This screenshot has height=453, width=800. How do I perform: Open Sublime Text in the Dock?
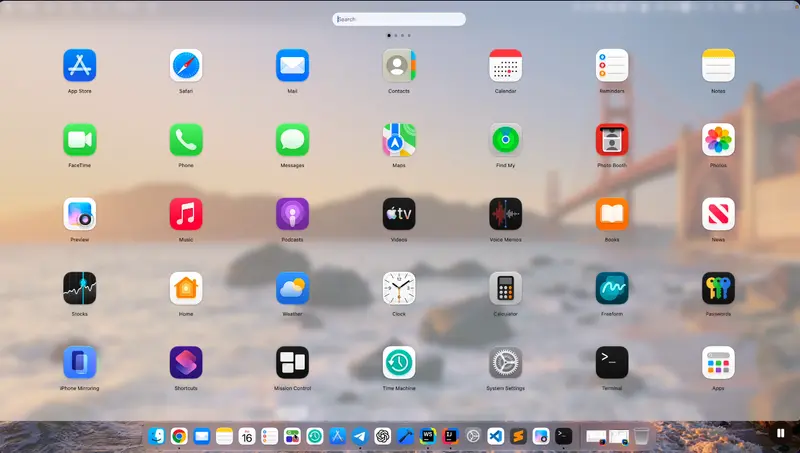[x=518, y=436]
